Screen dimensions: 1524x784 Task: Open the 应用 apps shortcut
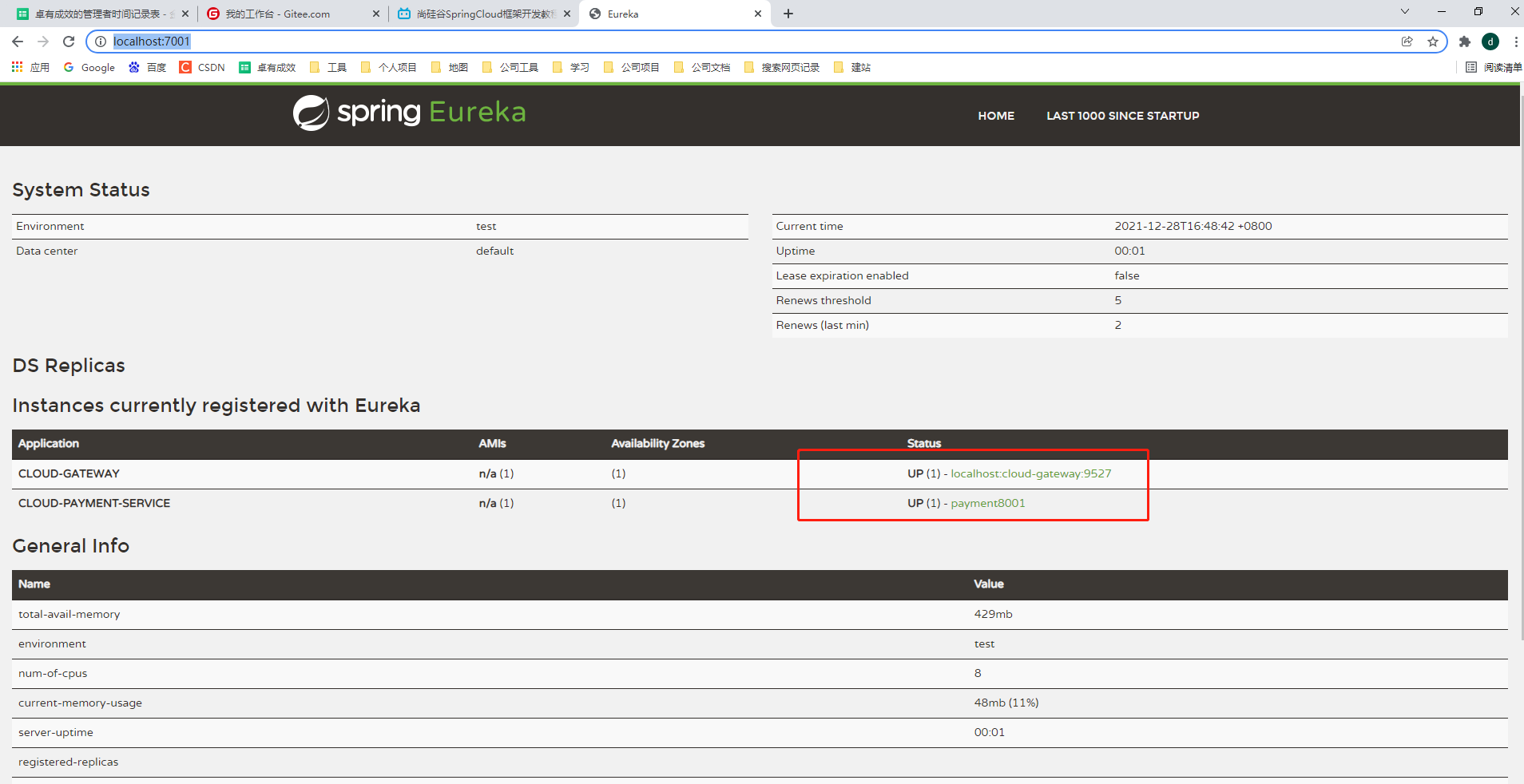30,67
